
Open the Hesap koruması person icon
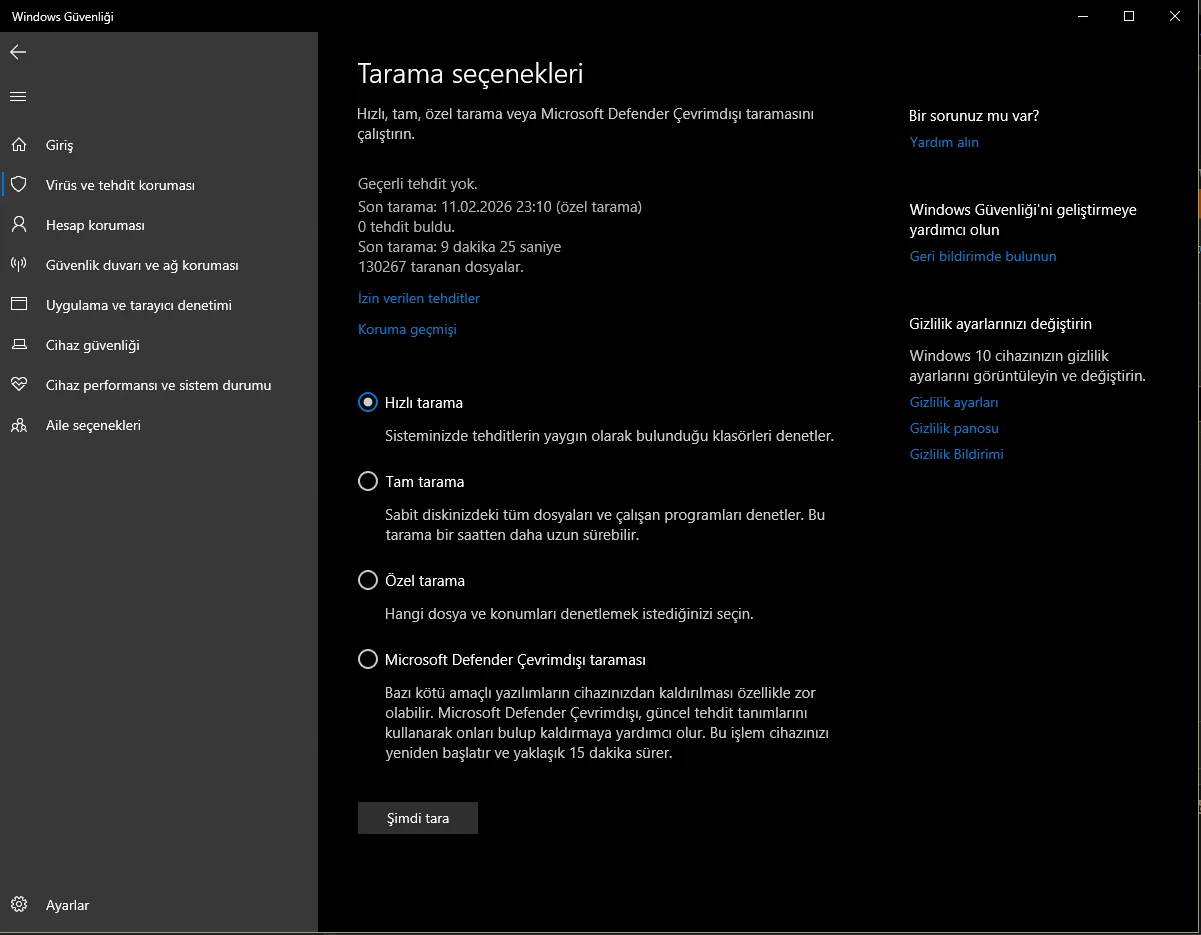pos(18,225)
